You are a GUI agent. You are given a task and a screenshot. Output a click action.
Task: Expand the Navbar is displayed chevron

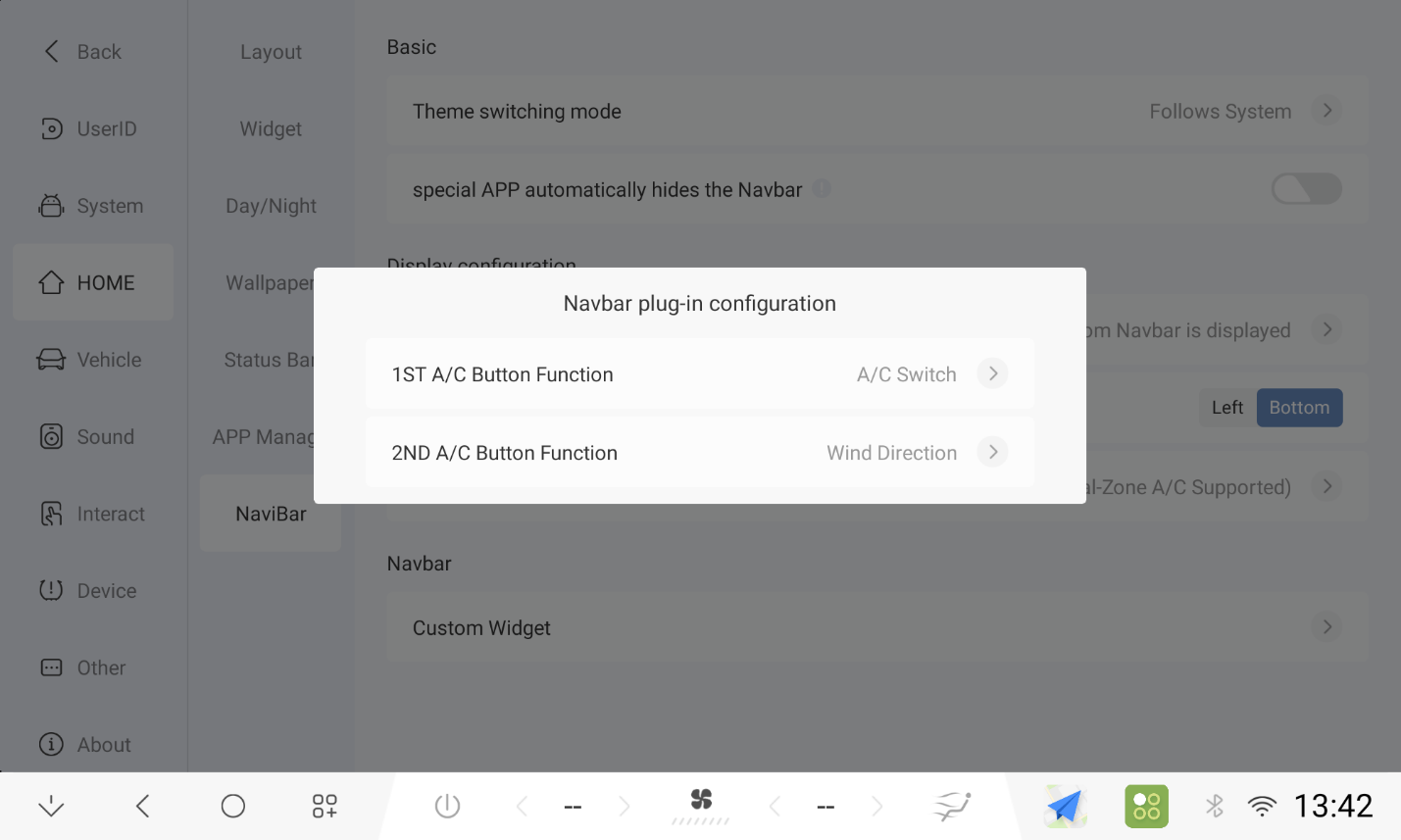tap(1327, 329)
